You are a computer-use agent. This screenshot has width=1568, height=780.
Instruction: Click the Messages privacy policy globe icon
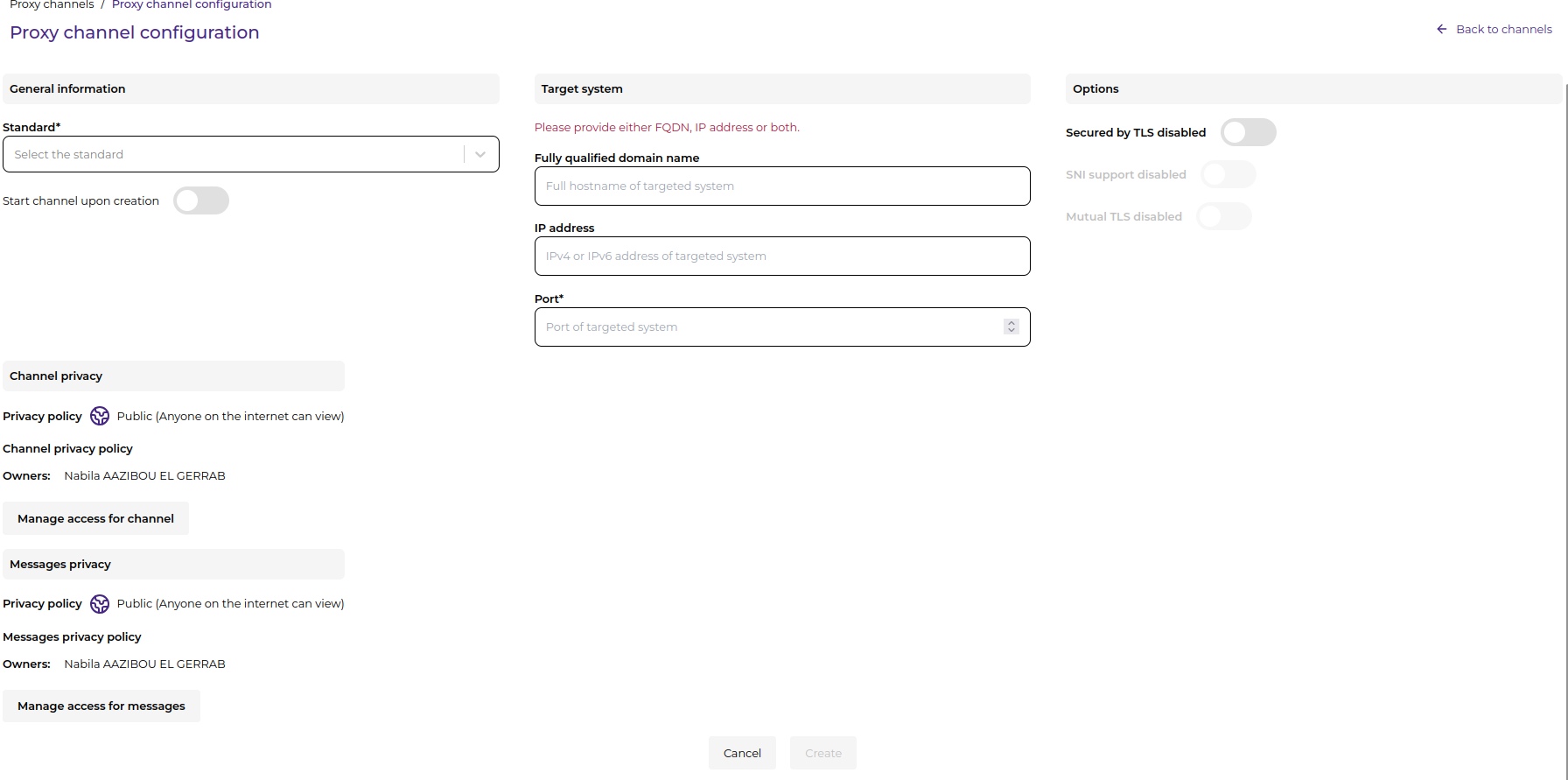coord(100,604)
